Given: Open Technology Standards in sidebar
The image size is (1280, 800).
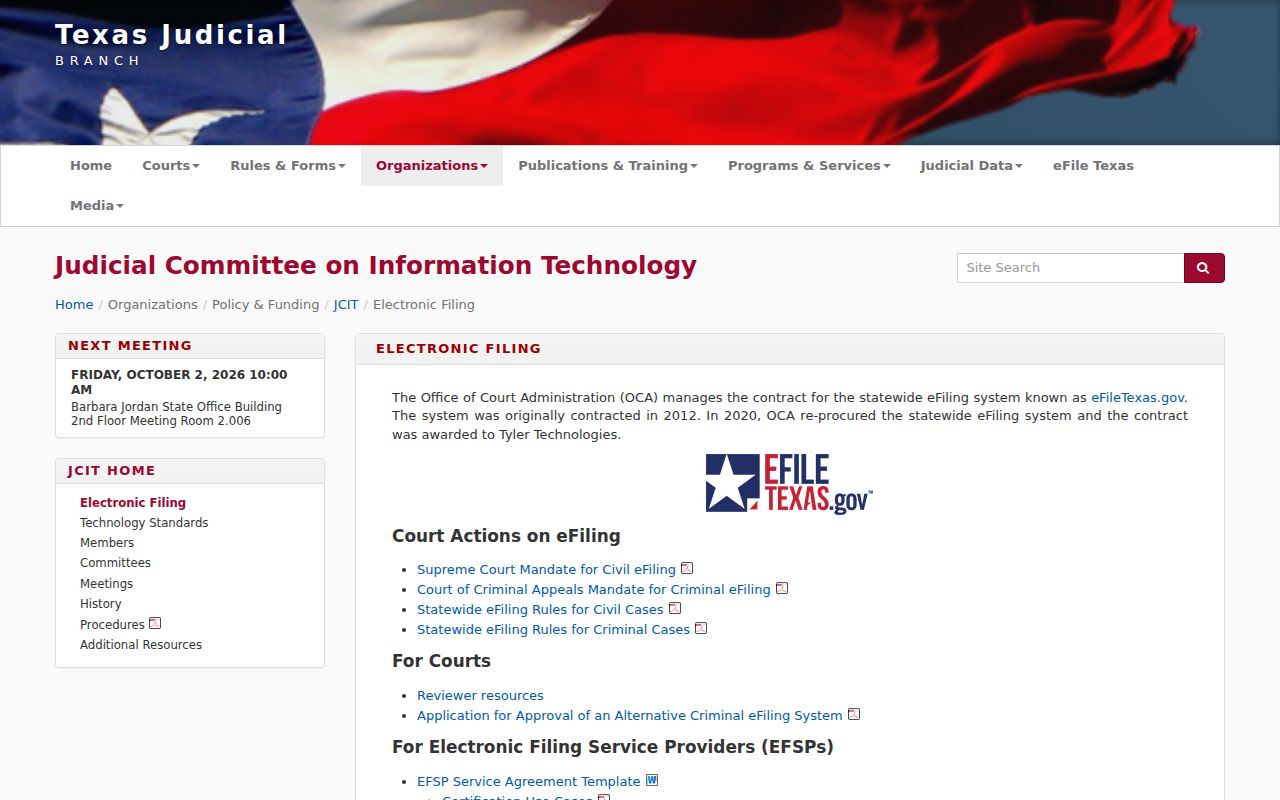Looking at the screenshot, I should (x=144, y=523).
